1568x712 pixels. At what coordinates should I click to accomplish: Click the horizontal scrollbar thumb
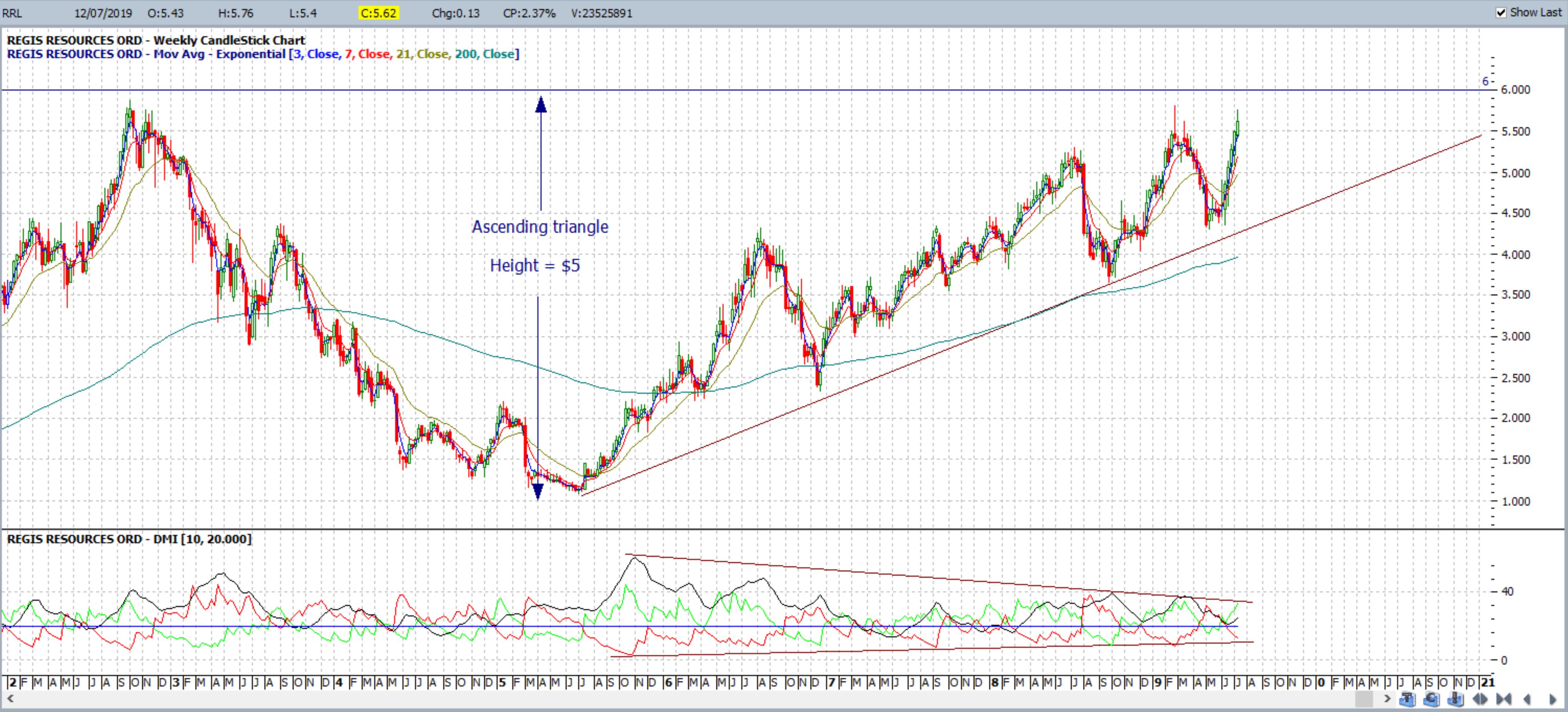(x=1364, y=699)
